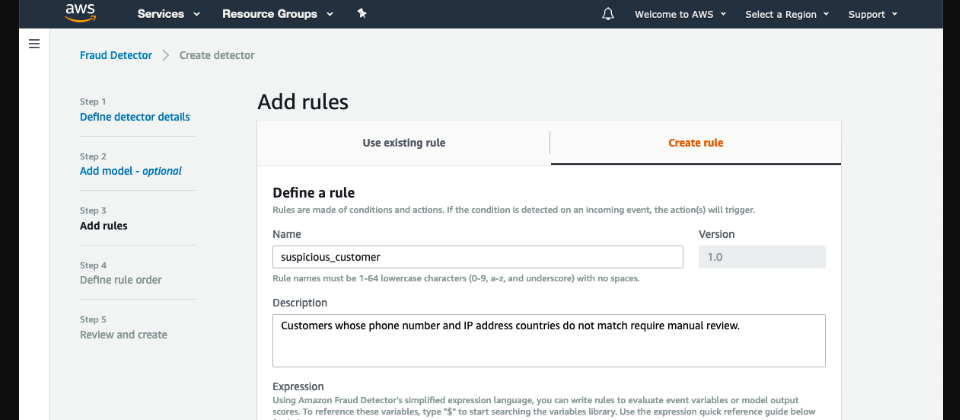Viewport: 960px width, 420px height.
Task: Open the Support menu
Action: pos(872,14)
